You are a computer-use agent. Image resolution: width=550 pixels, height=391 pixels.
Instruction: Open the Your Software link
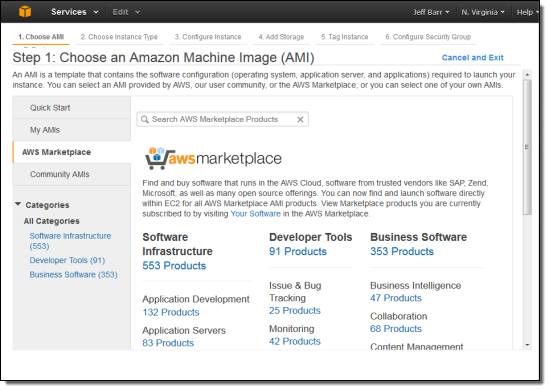click(x=255, y=214)
